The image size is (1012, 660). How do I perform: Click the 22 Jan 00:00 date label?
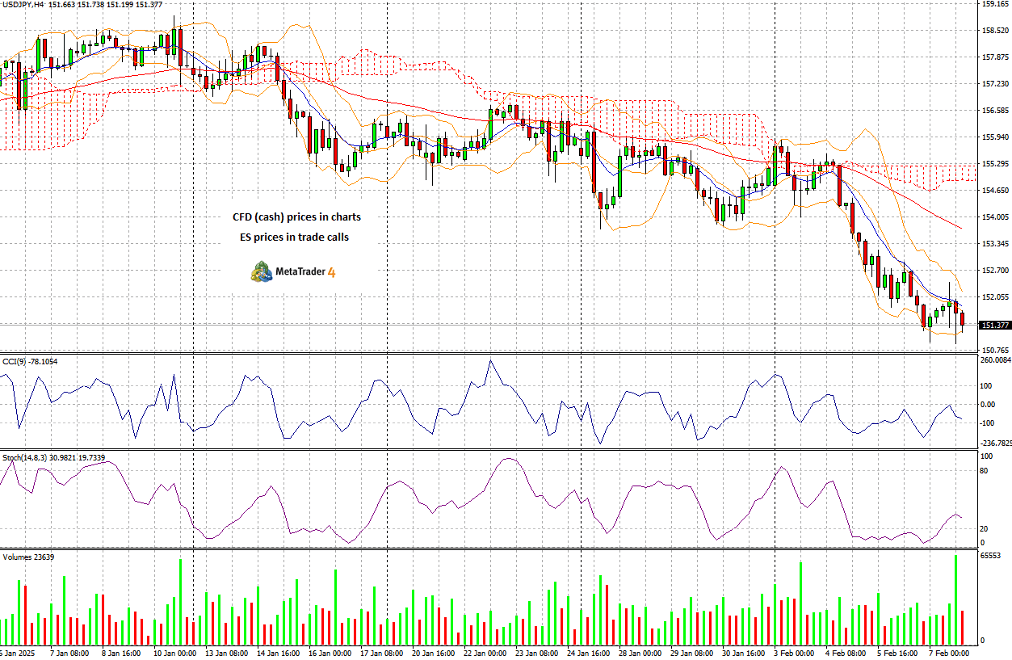click(485, 653)
